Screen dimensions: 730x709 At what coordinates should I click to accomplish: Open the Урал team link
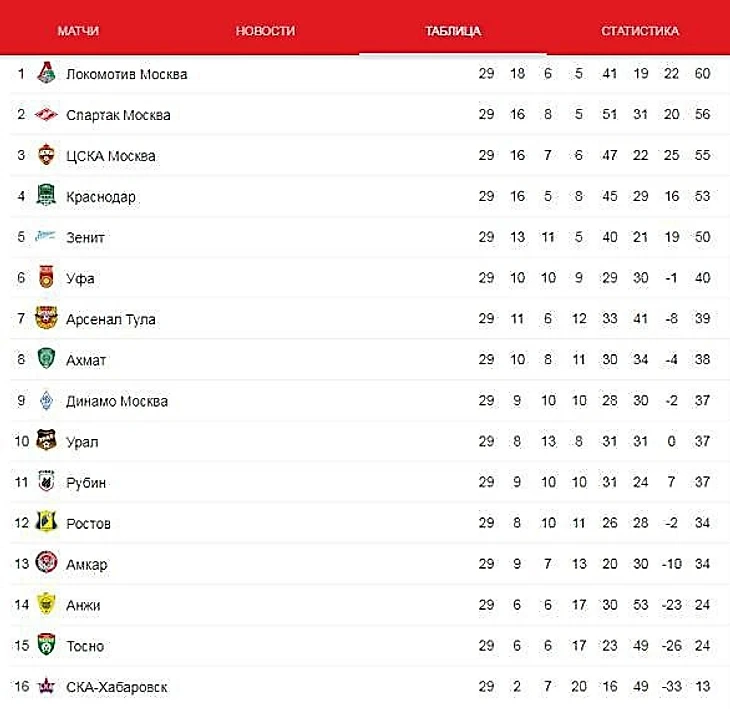[82, 442]
